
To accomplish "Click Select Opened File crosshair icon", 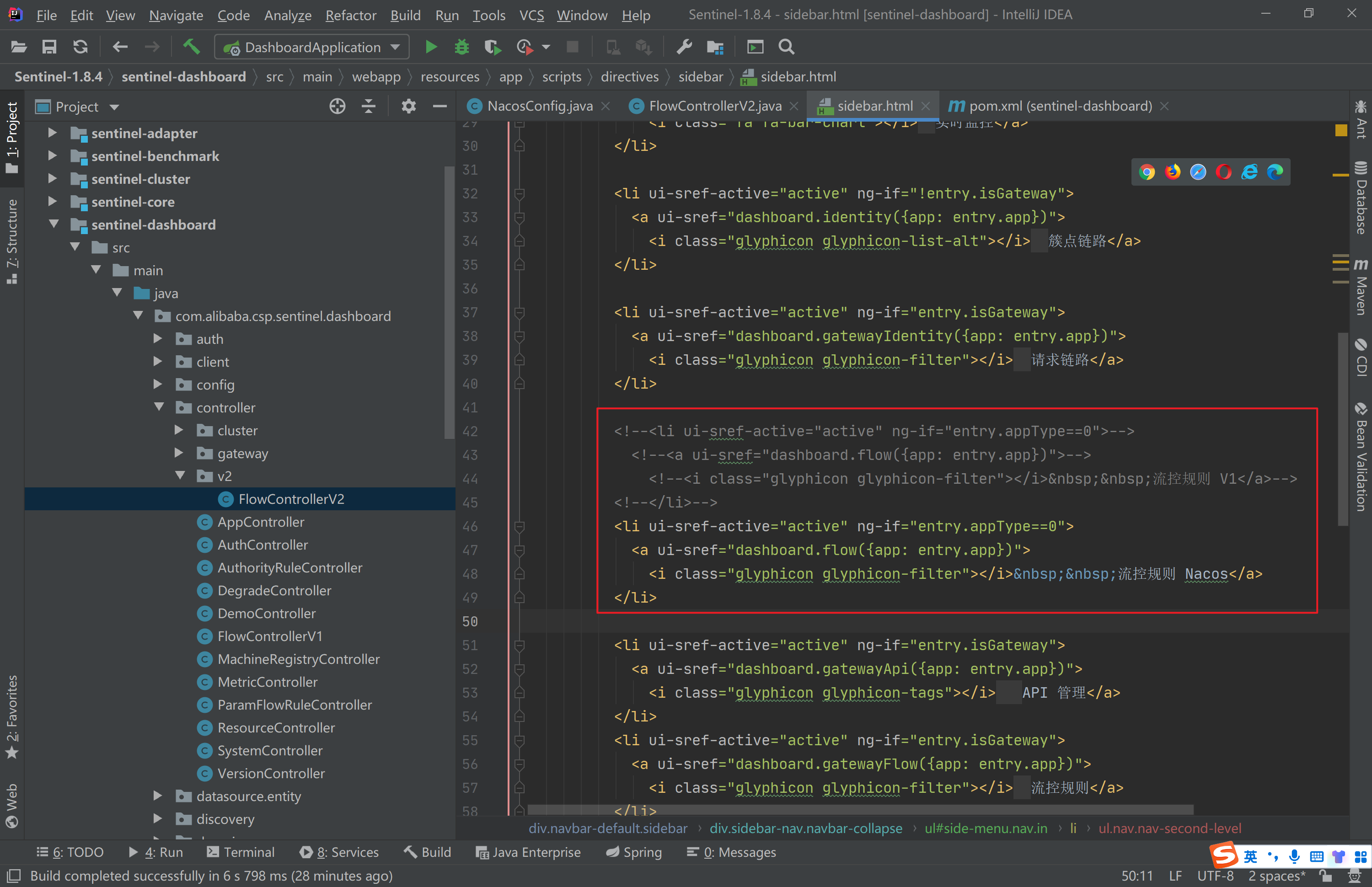I will point(338,107).
